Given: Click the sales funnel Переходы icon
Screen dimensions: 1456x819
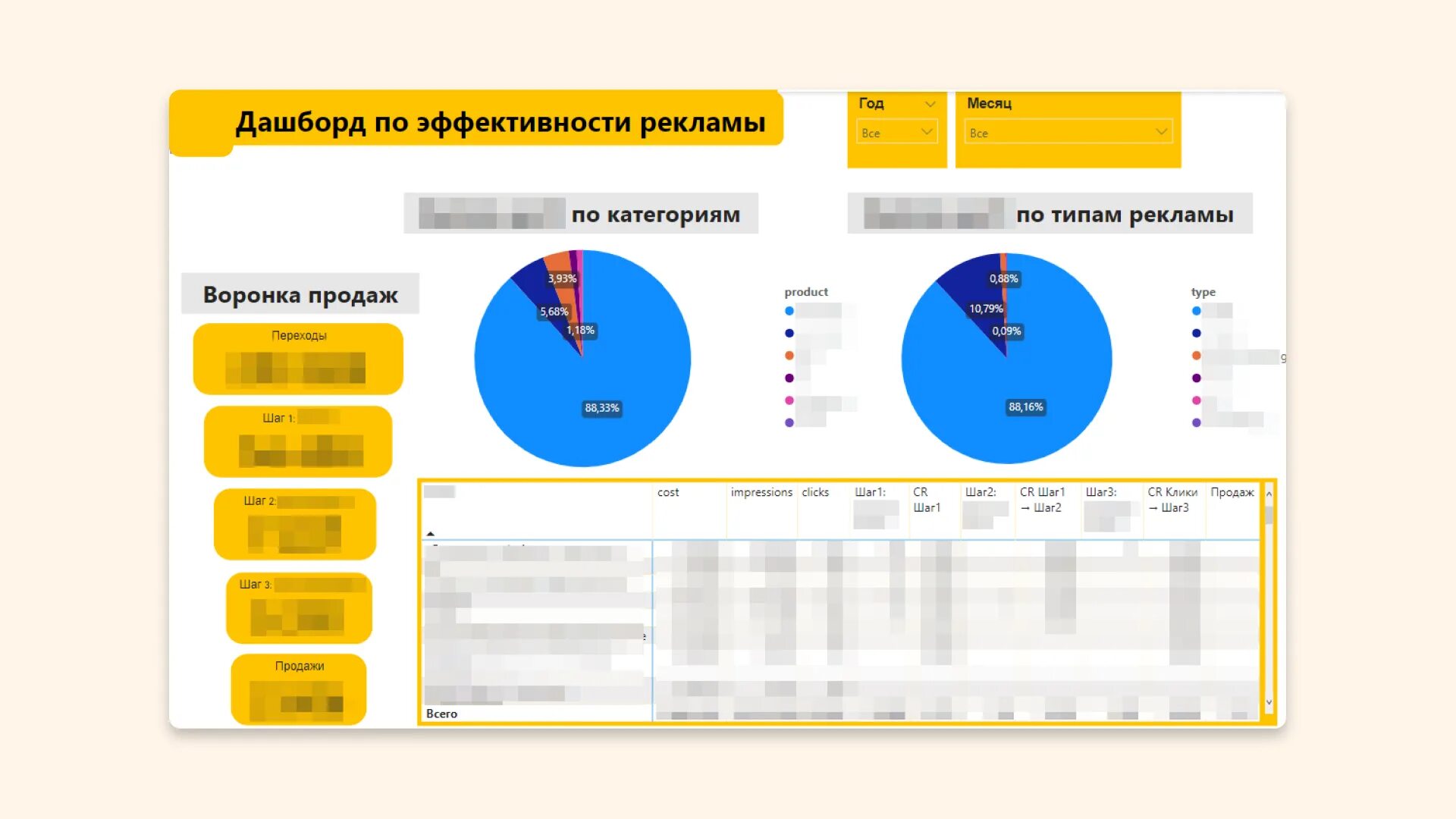Looking at the screenshot, I should coord(297,358).
